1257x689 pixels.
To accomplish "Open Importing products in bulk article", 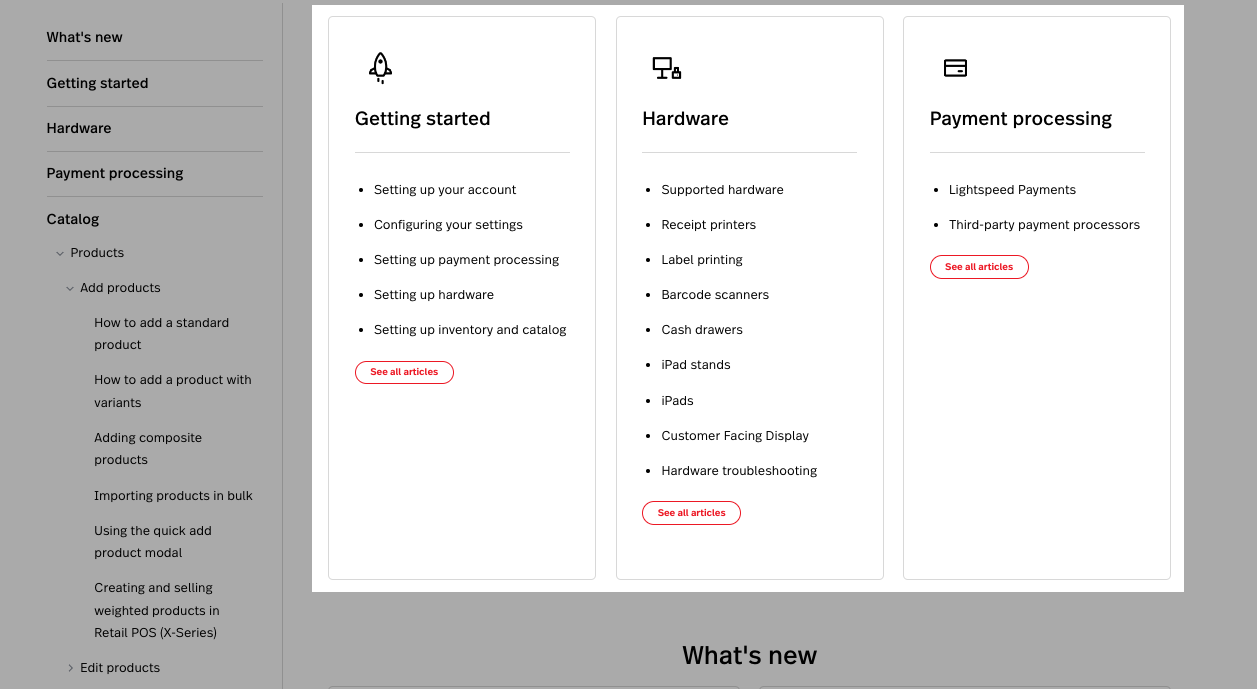I will coord(173,496).
